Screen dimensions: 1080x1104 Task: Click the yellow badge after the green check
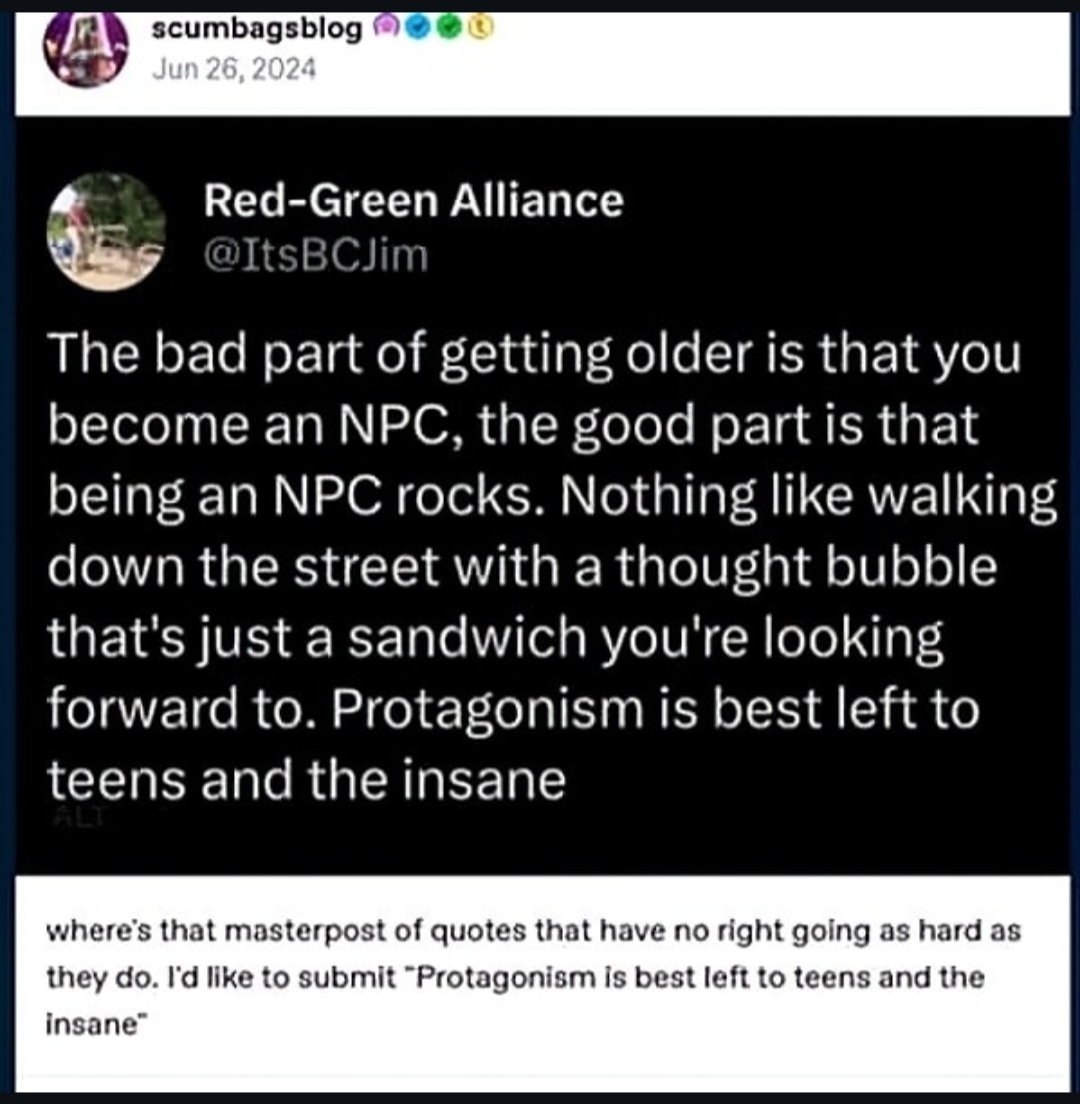480,27
